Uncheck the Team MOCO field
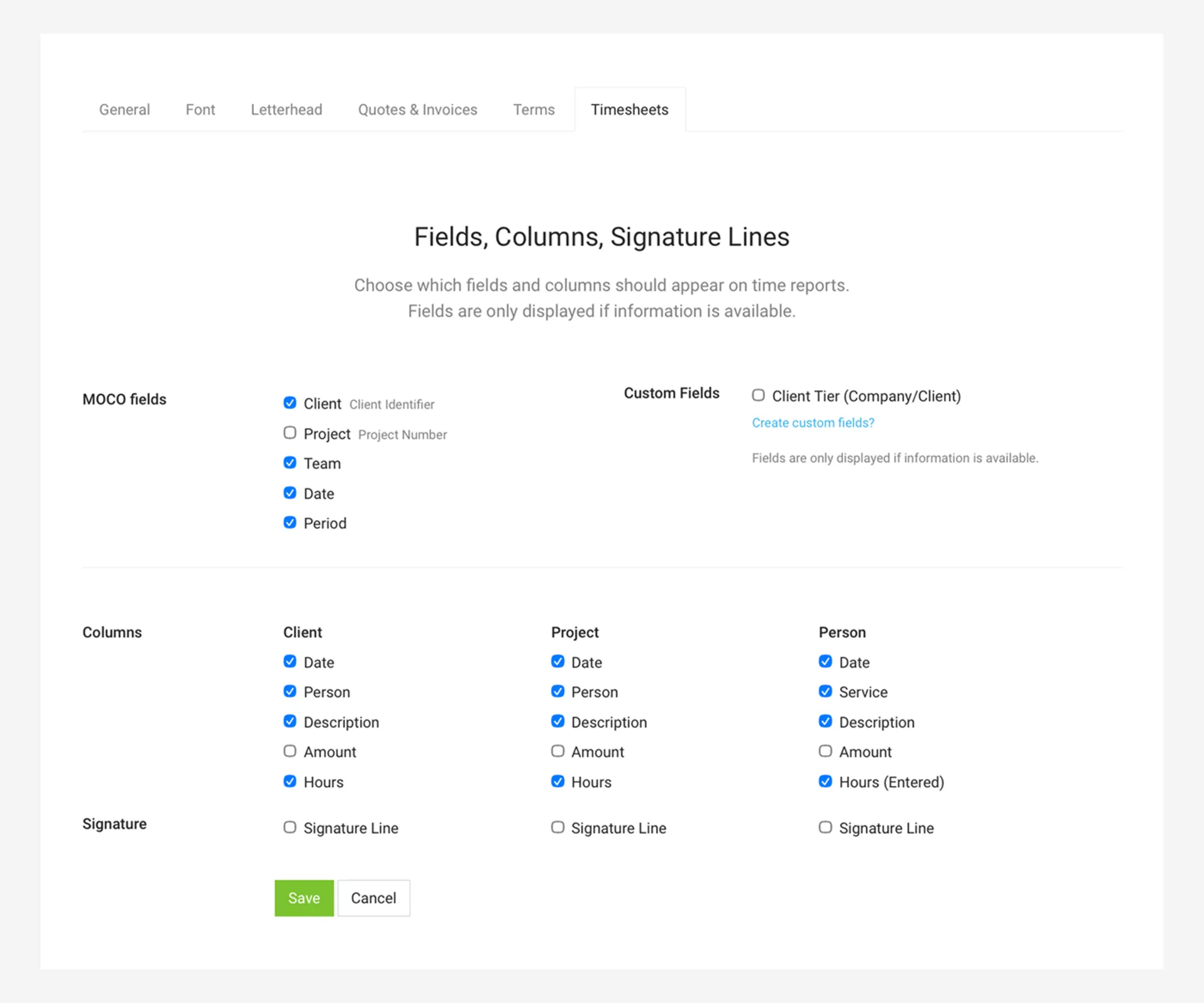 tap(290, 463)
